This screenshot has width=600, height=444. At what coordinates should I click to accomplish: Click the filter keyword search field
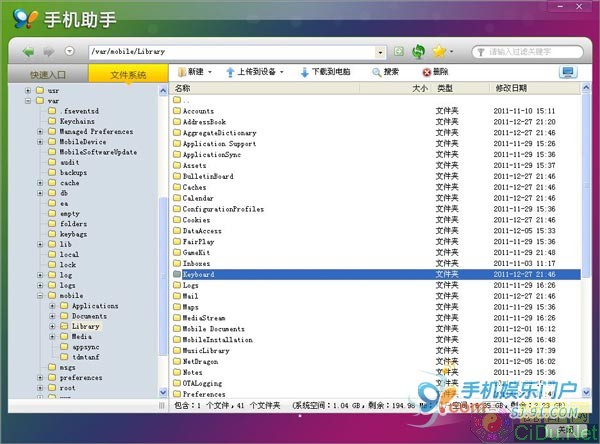tap(530, 51)
